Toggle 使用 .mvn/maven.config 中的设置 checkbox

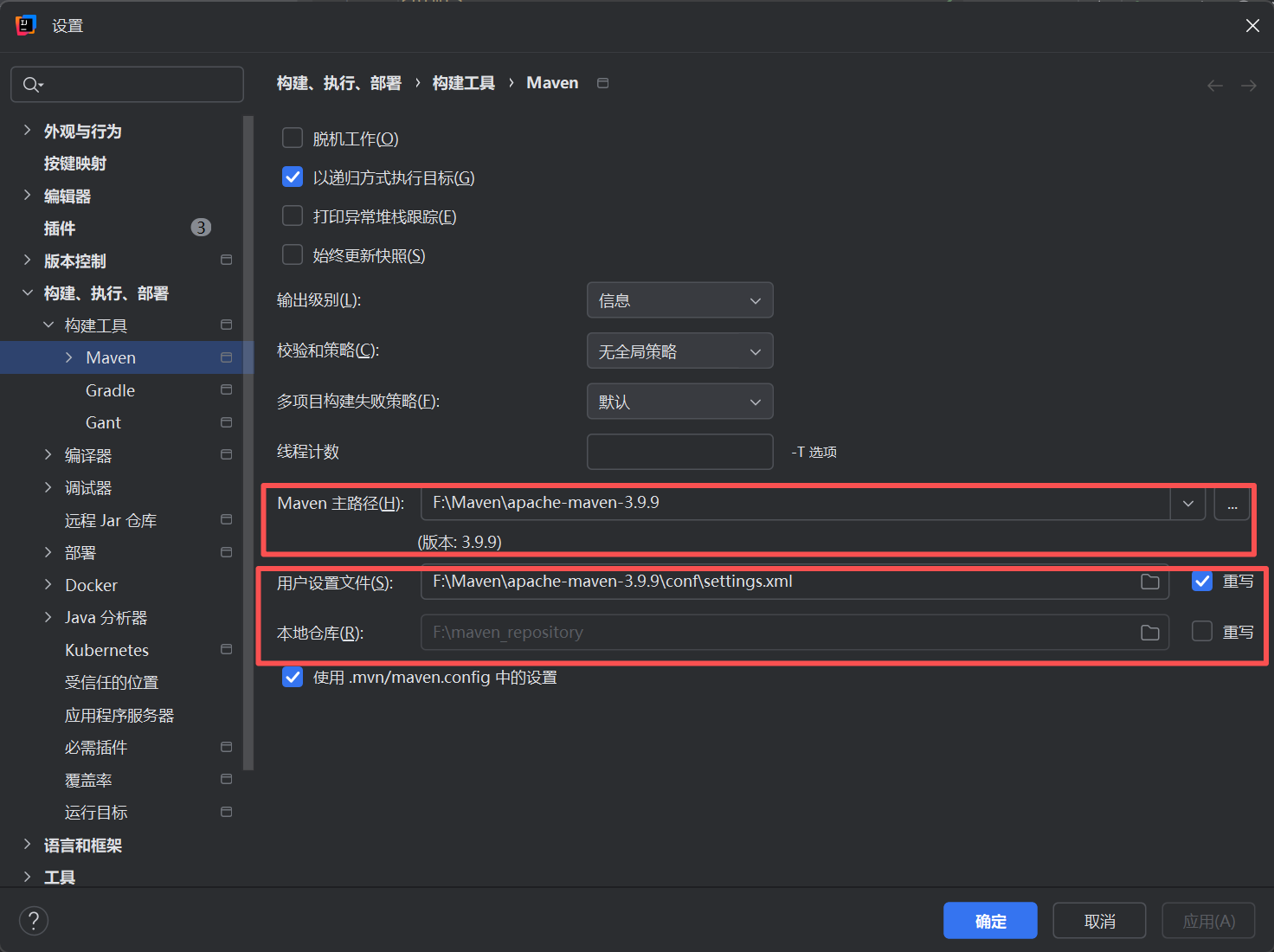(293, 677)
